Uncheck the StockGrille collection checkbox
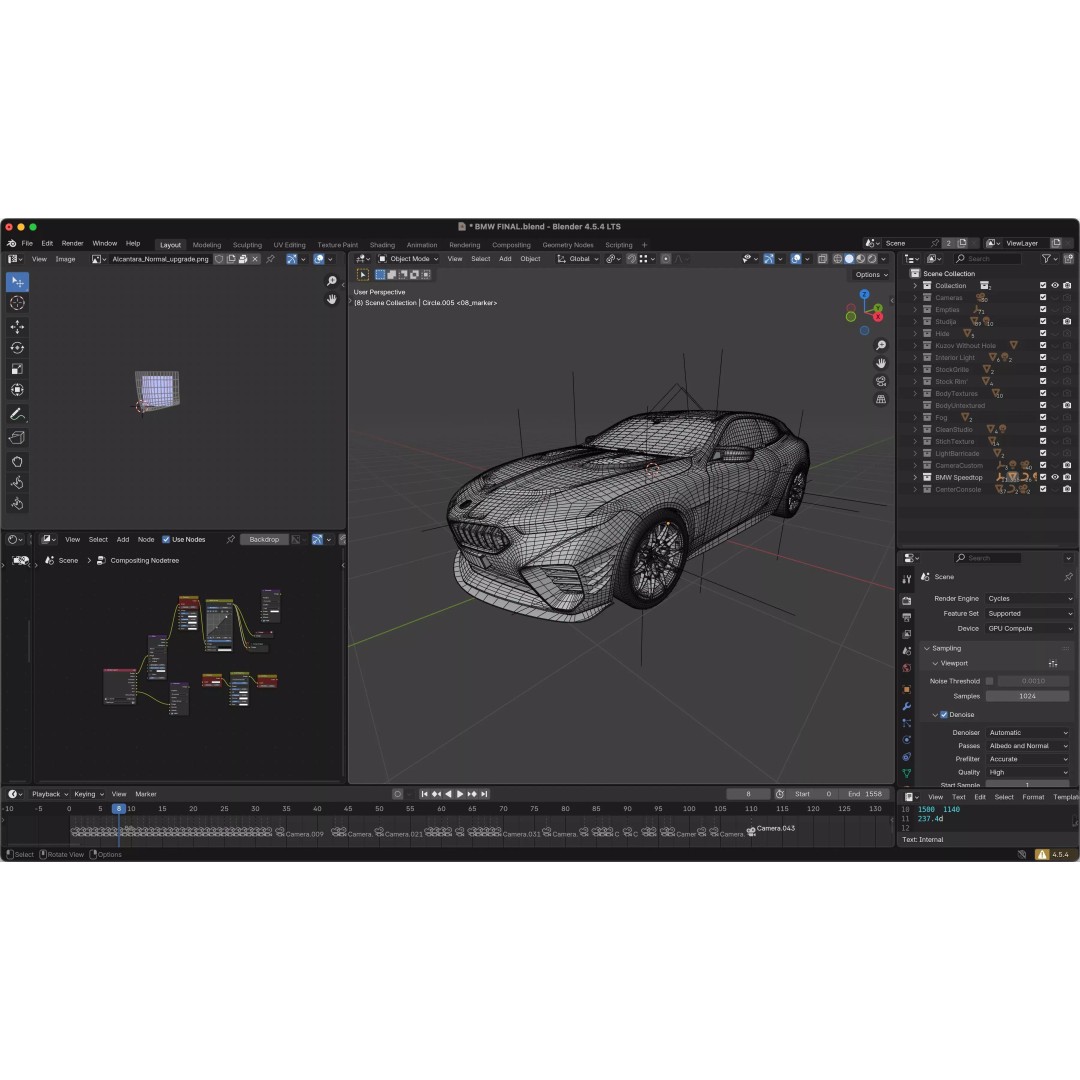 coord(1043,369)
